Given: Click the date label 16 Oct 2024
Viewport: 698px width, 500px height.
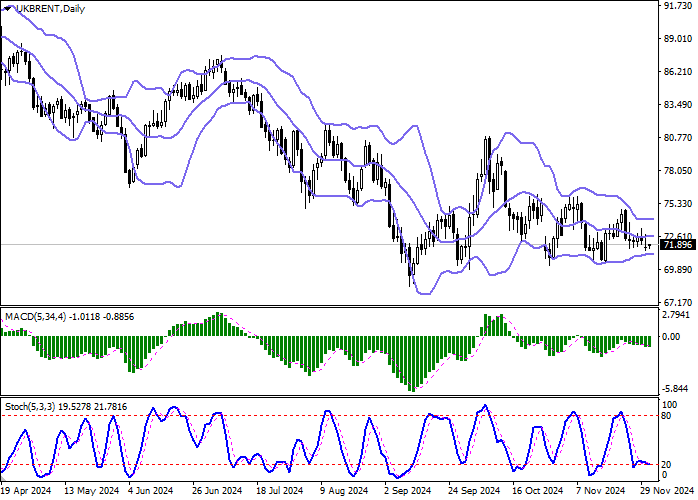Looking at the screenshot, I should pos(538,491).
